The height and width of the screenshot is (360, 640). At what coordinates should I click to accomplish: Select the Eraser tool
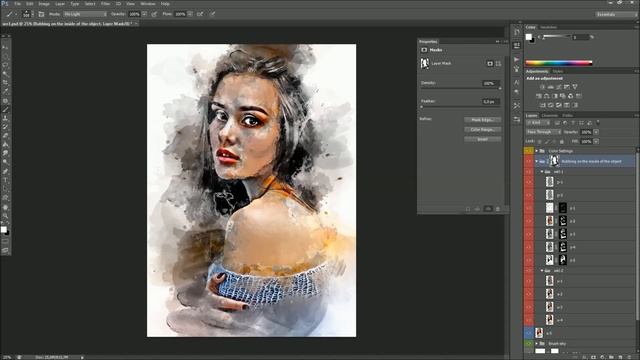point(5,136)
